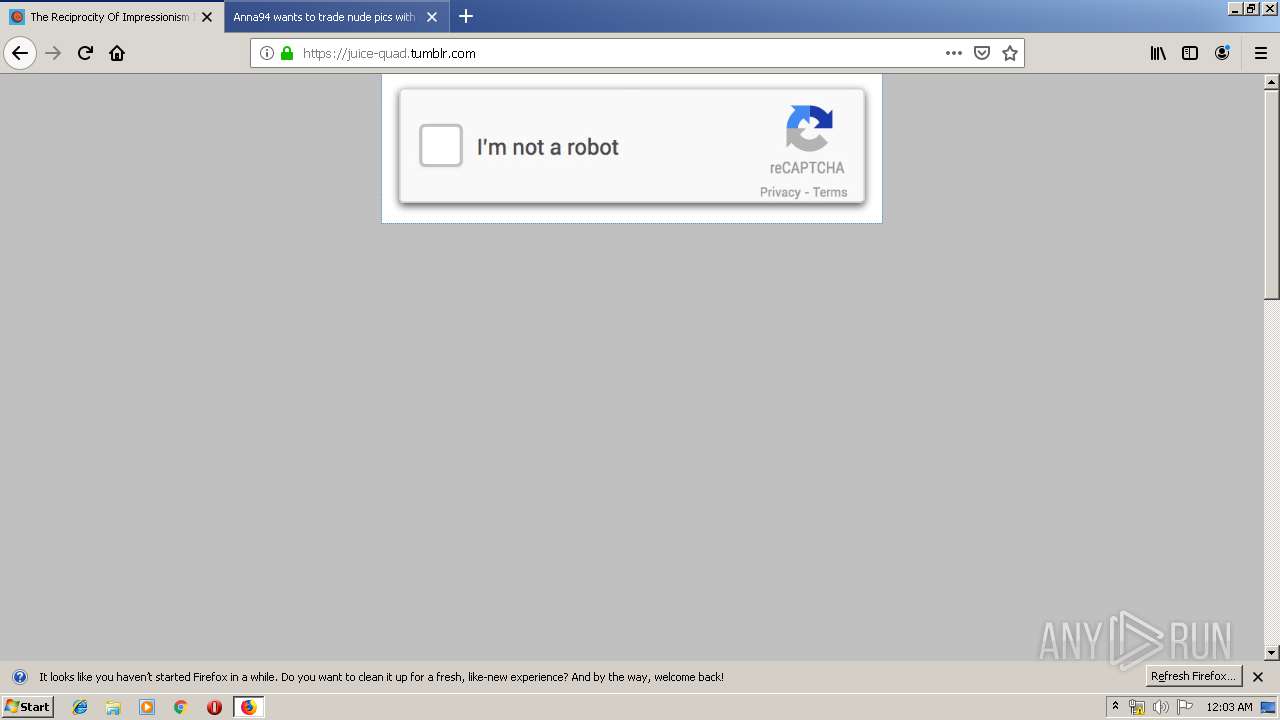Show the sidebars panel

pyautogui.click(x=1190, y=53)
